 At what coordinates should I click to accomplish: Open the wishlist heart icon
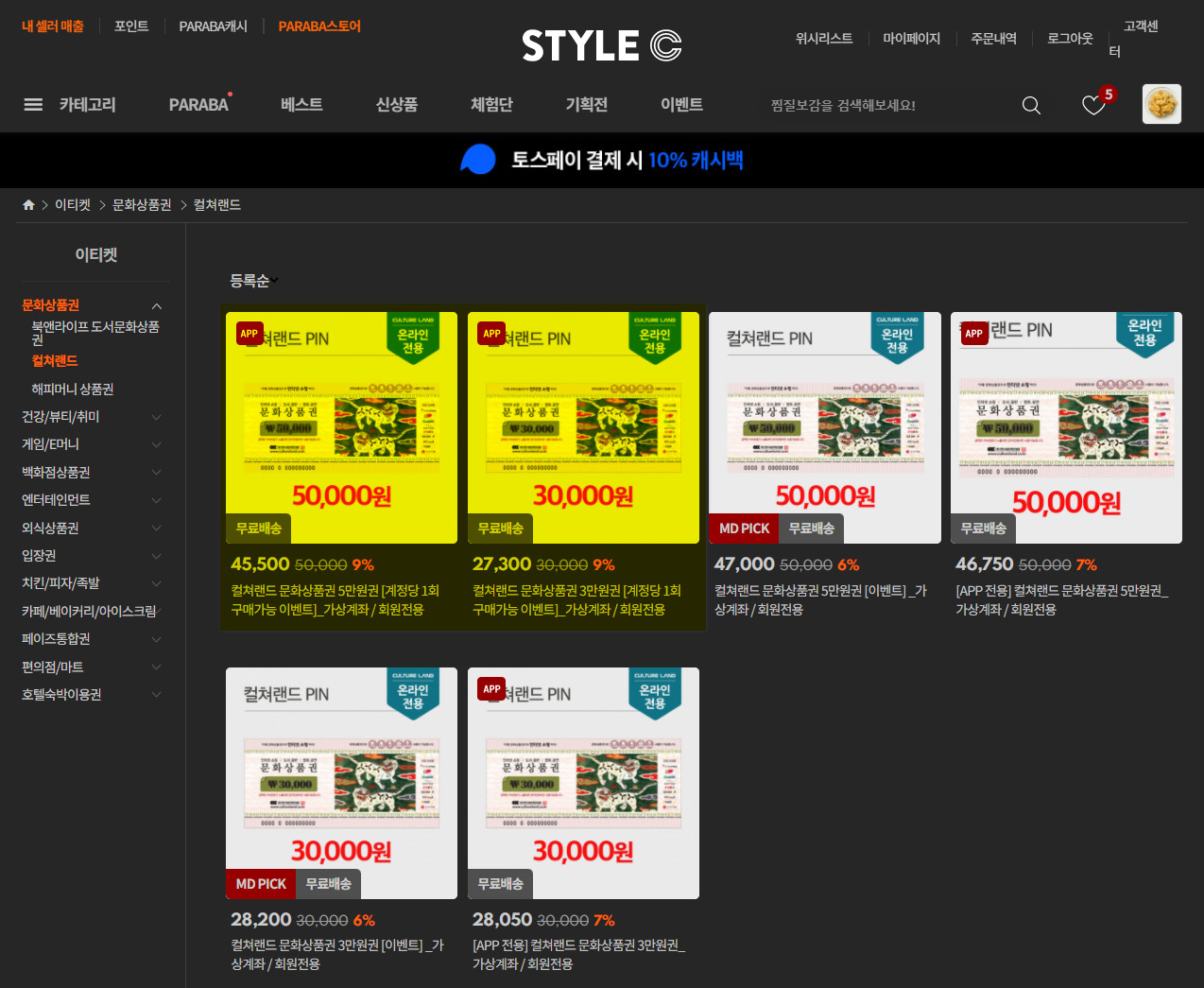click(1093, 105)
